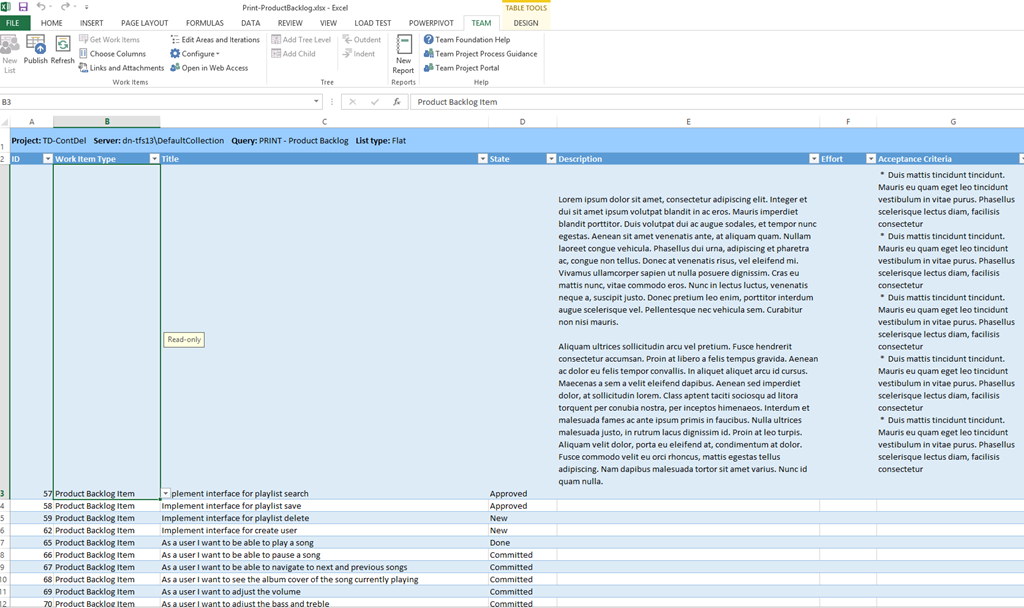1024x608 pixels.
Task: Open the FILE tab
Action: [x=15, y=23]
